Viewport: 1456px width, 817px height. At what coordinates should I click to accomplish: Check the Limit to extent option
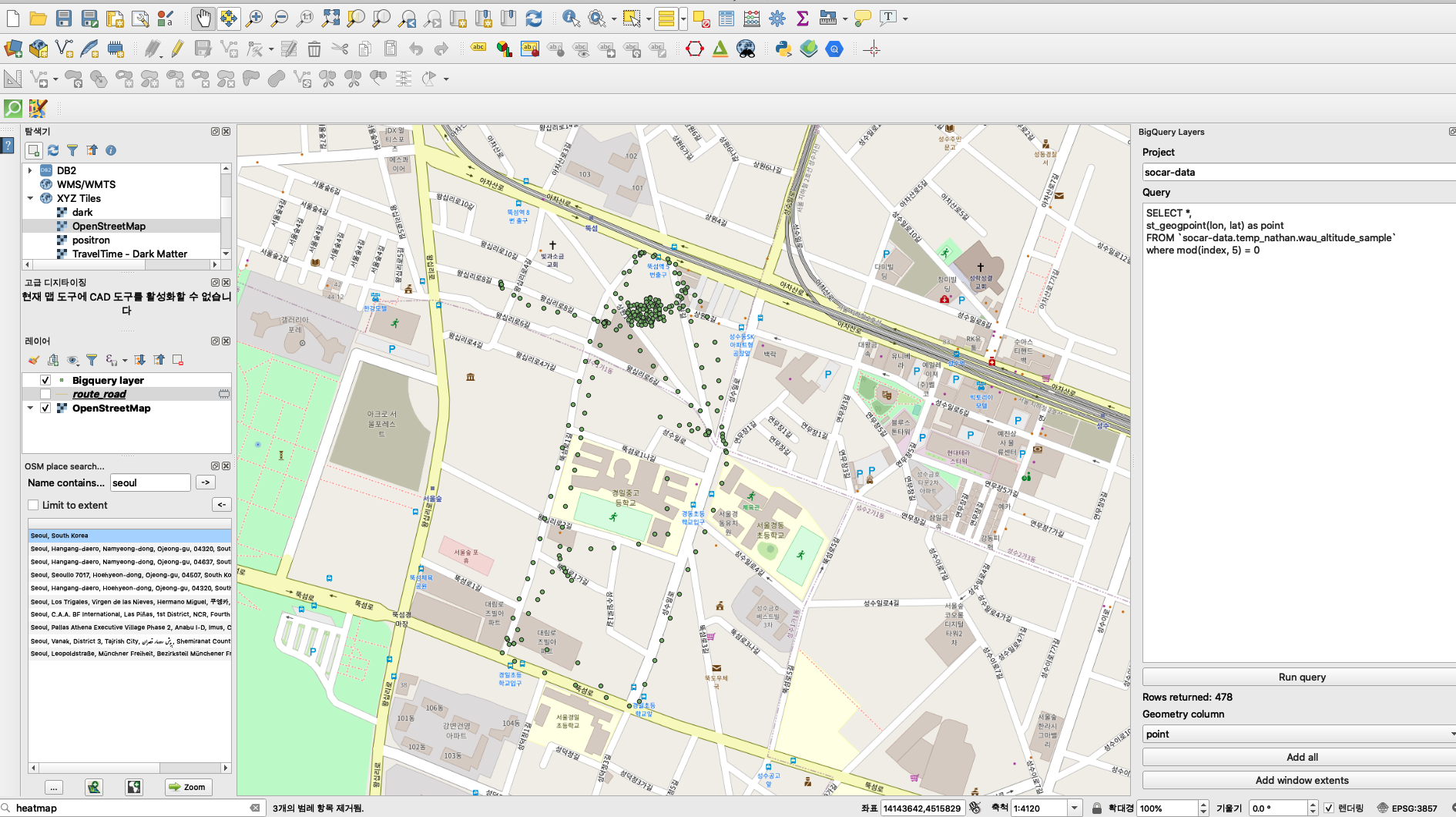(33, 505)
